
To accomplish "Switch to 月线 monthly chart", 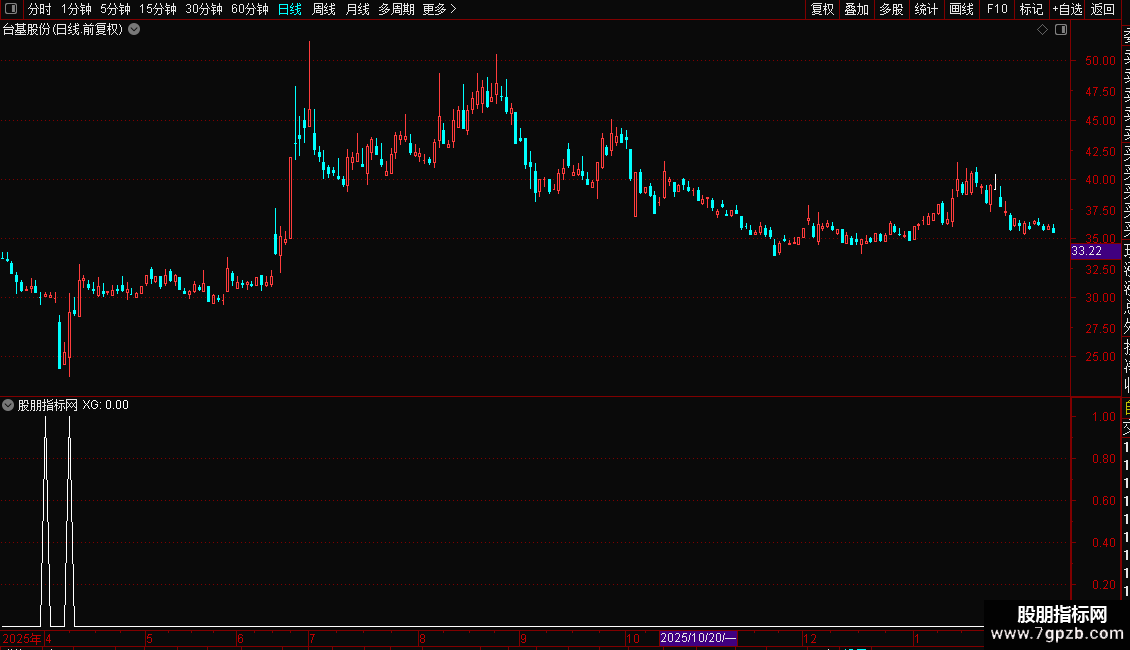I will (x=357, y=9).
